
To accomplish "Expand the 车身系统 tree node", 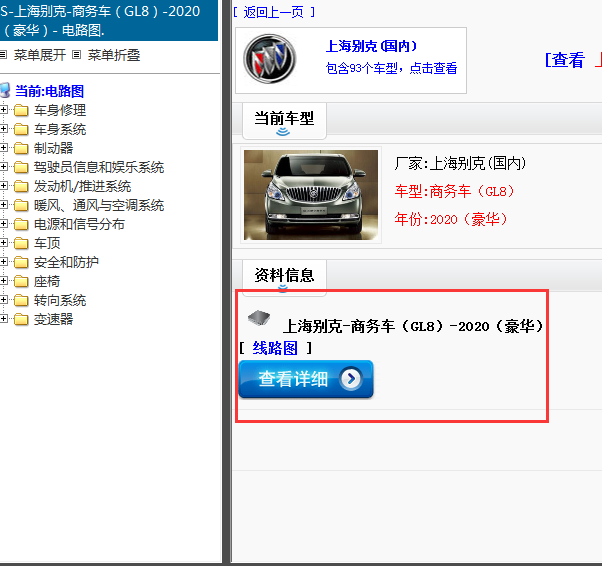I will coord(3,129).
